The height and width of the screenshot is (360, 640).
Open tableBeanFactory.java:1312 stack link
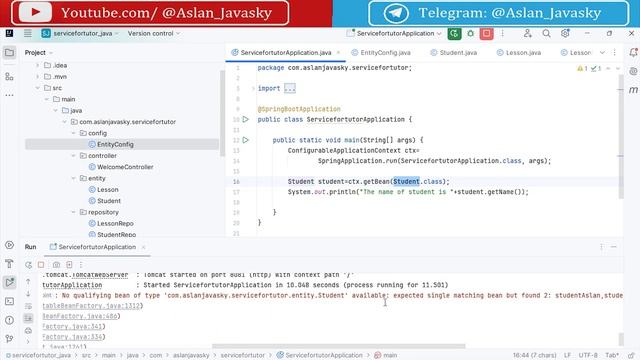(91, 306)
